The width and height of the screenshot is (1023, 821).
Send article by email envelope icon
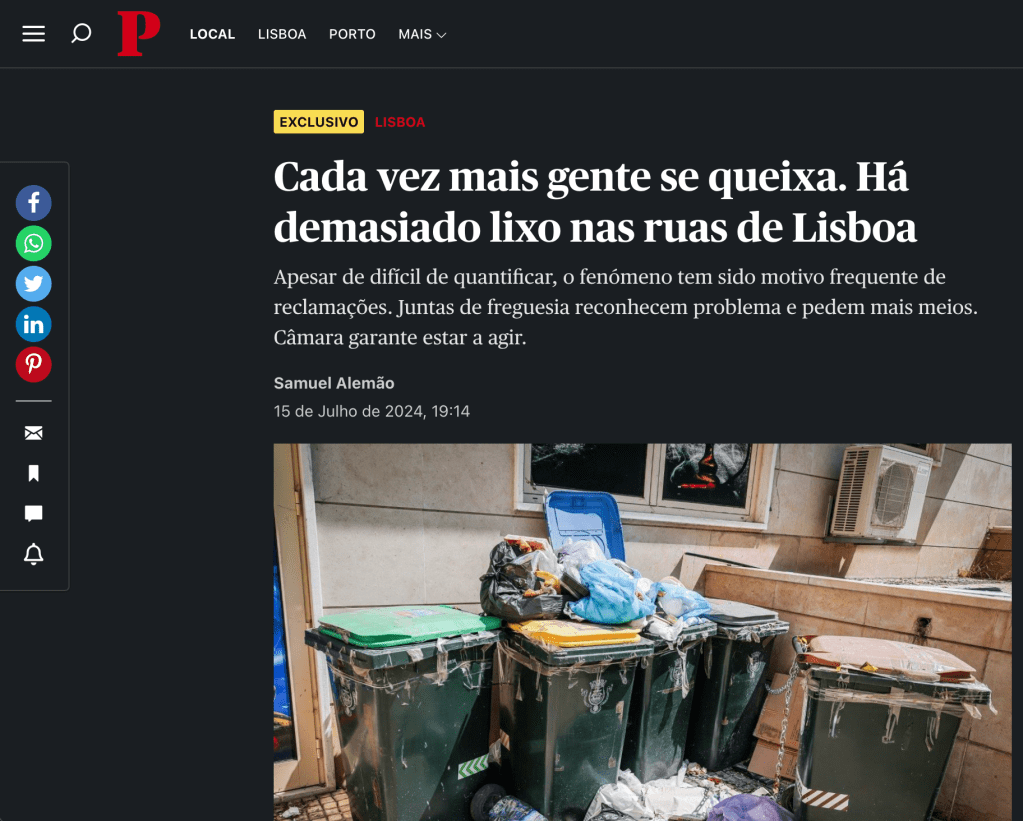click(33, 433)
